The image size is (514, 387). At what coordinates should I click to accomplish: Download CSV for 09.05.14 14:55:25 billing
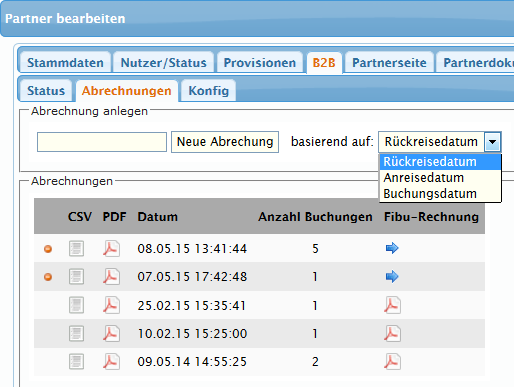tap(76, 362)
